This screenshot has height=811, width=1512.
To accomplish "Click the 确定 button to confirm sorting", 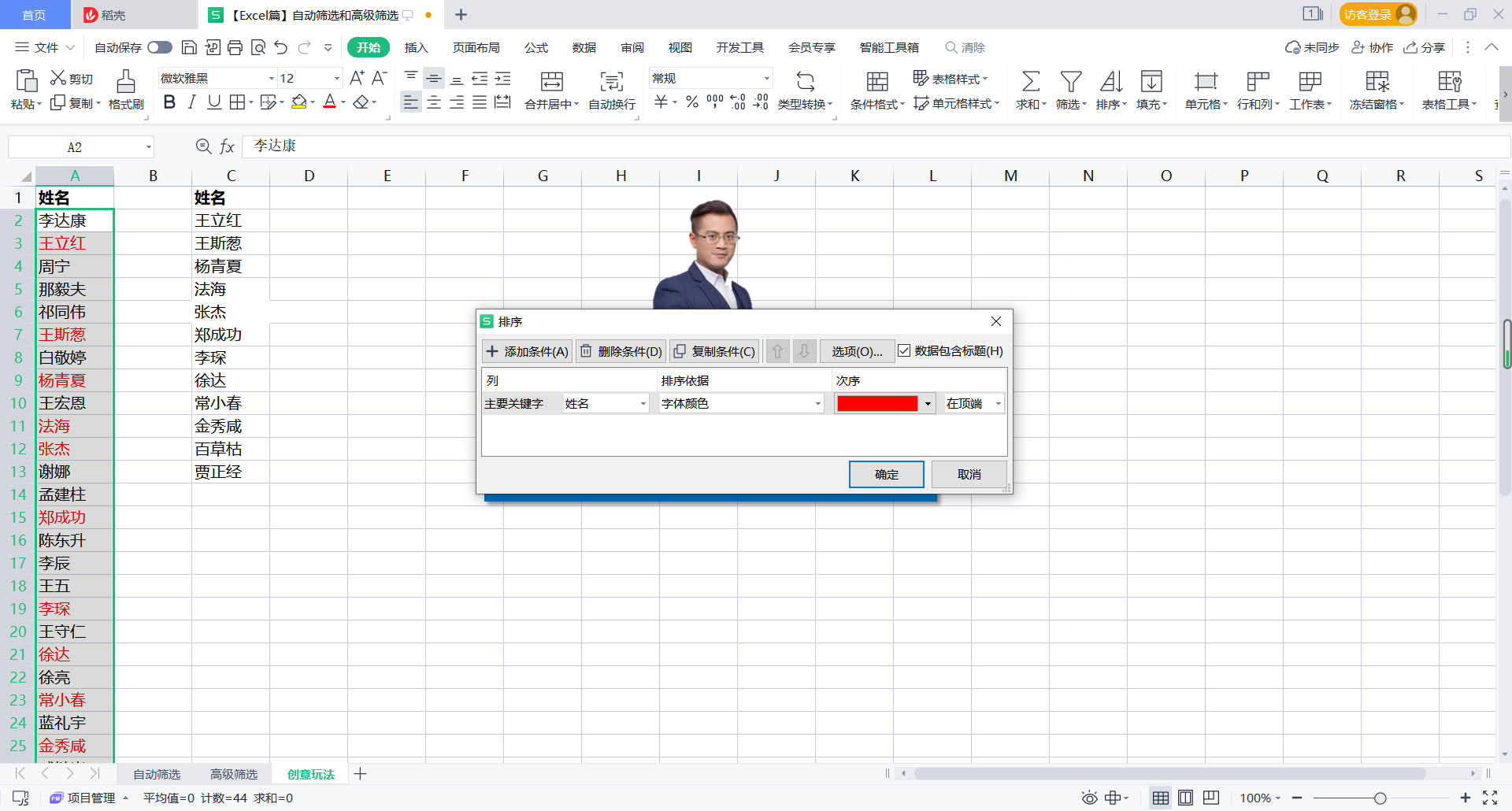I will [x=885, y=474].
